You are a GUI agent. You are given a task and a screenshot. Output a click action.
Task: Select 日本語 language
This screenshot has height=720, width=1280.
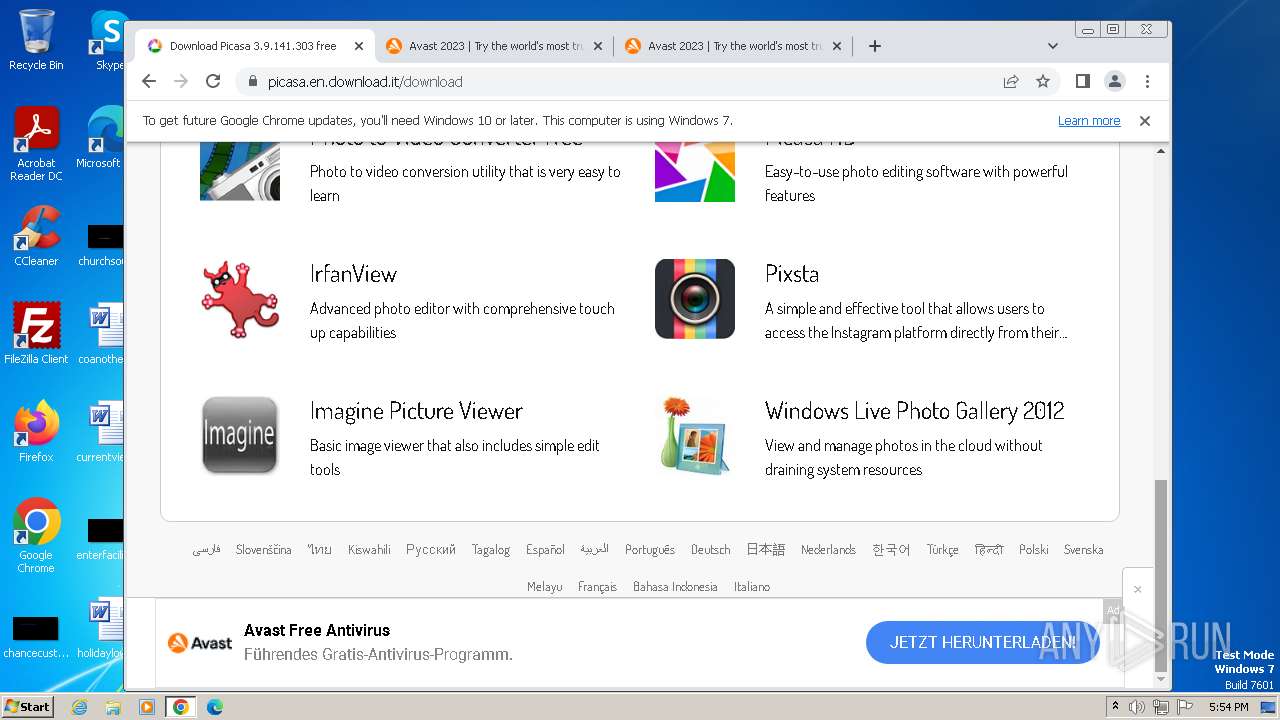tap(766, 550)
